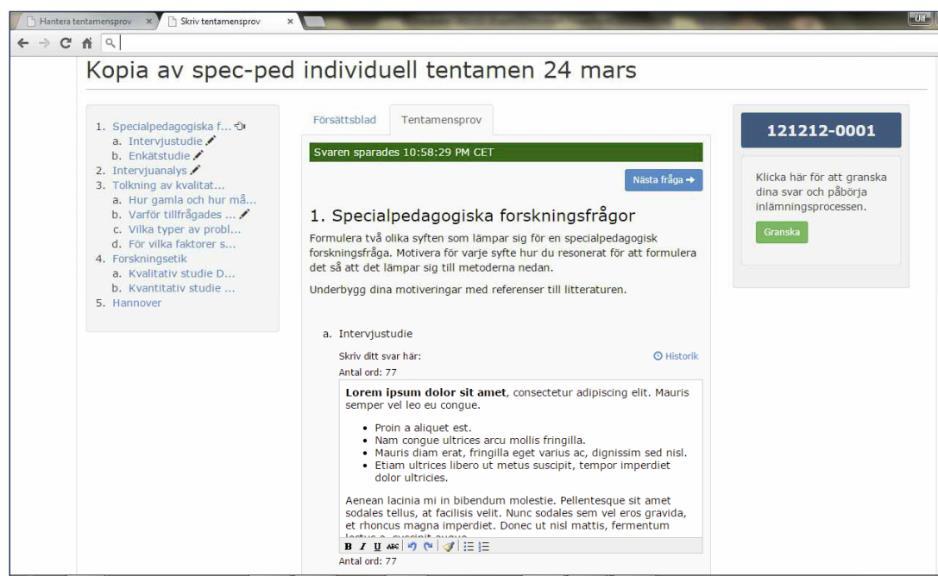Click the pencil icon beside Varför tillfrågades
The height and width of the screenshot is (576, 938).
point(244,214)
